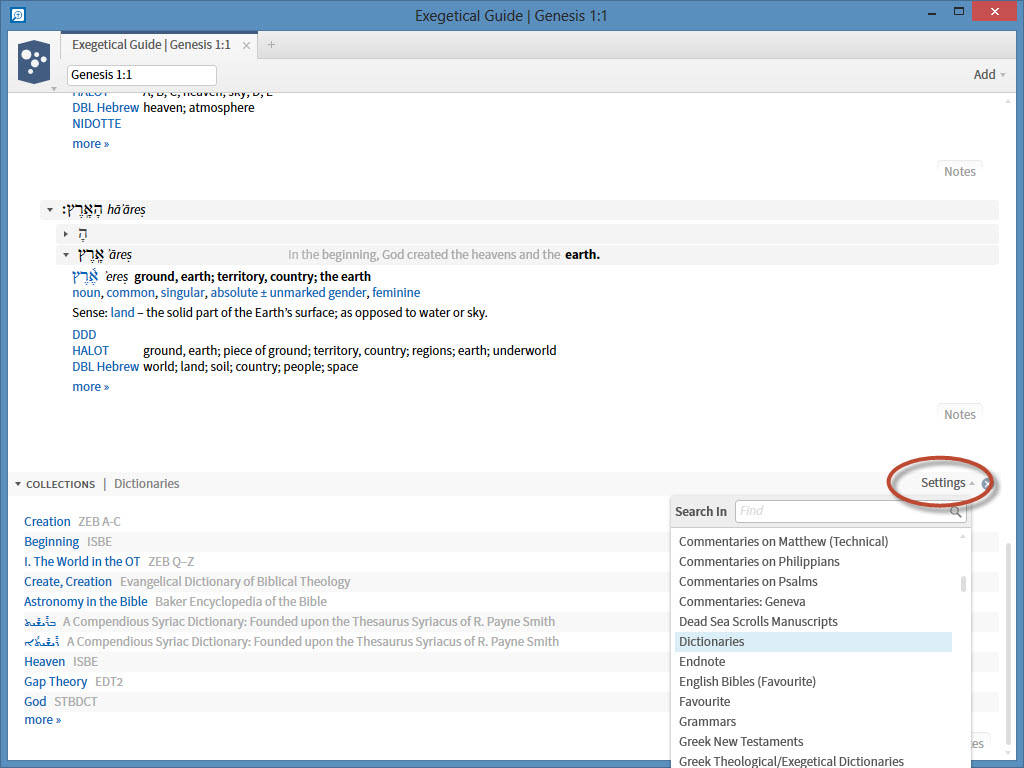Choose English Bibles (Favourite) collection
1024x768 pixels.
click(747, 682)
